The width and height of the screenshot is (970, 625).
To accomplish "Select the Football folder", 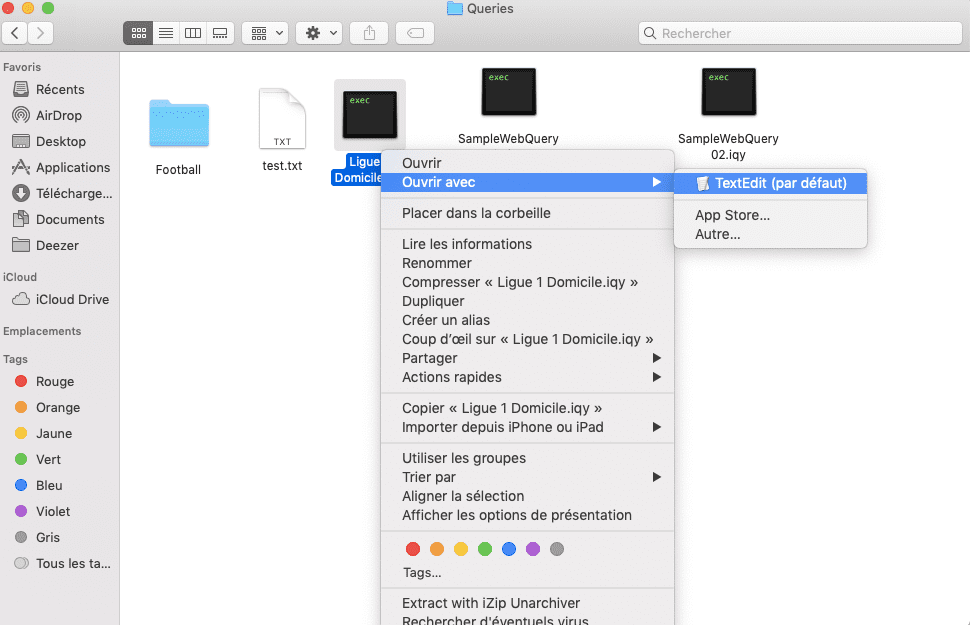I will 179,124.
